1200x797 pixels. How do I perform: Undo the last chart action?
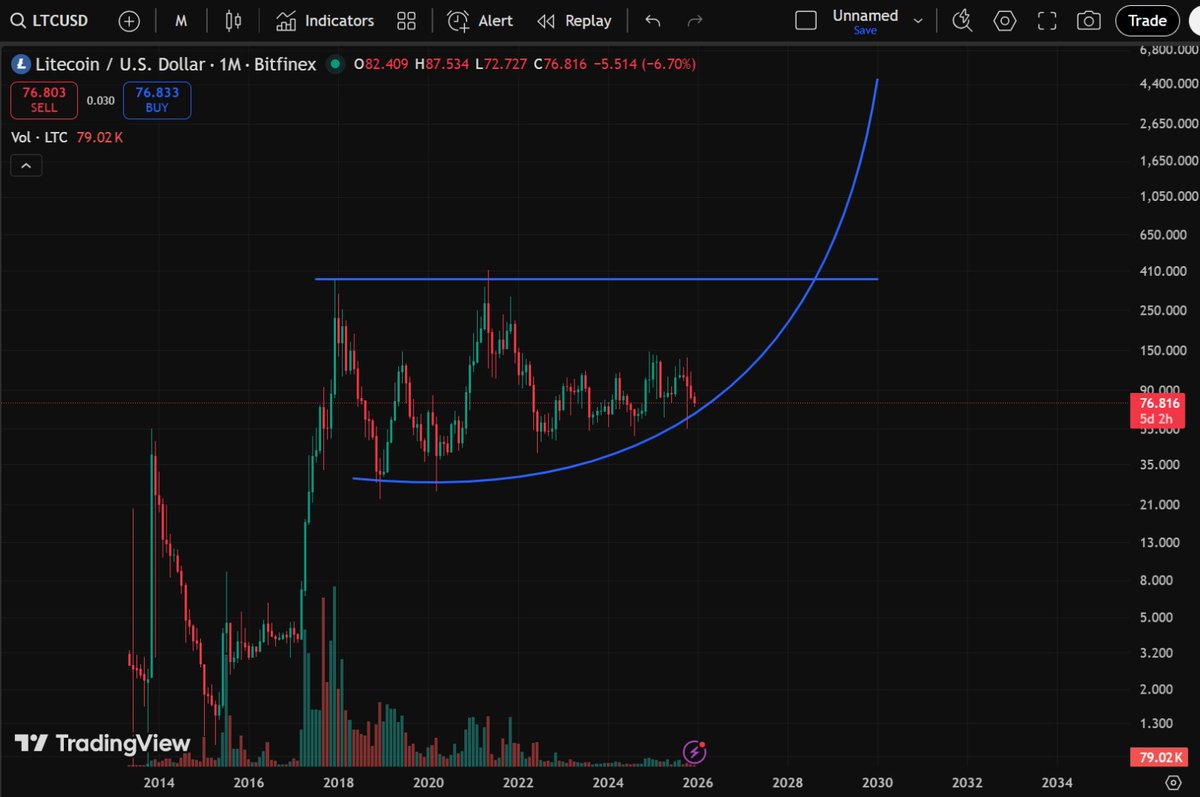pyautogui.click(x=653, y=21)
